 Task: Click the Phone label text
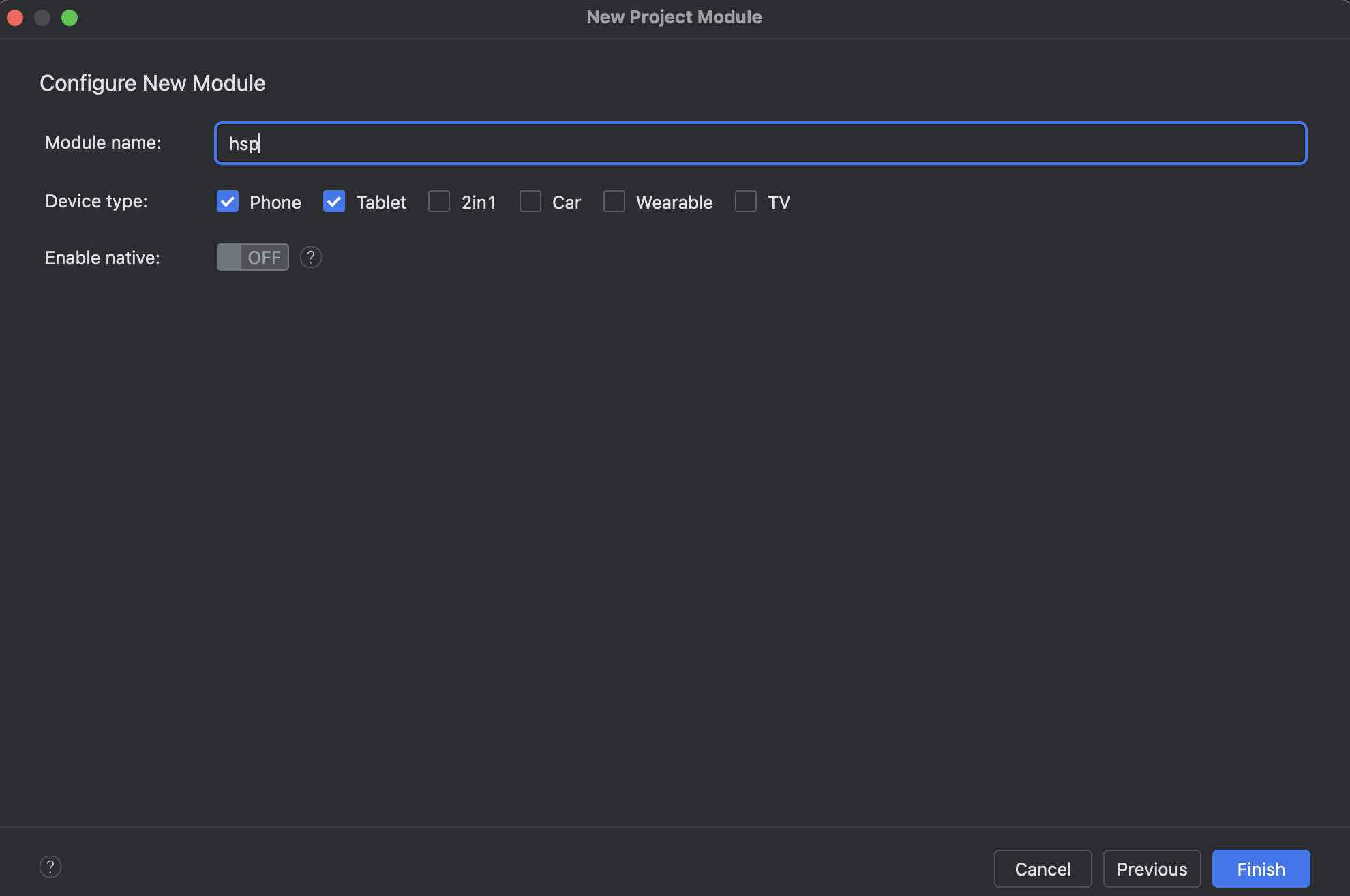[x=275, y=203]
